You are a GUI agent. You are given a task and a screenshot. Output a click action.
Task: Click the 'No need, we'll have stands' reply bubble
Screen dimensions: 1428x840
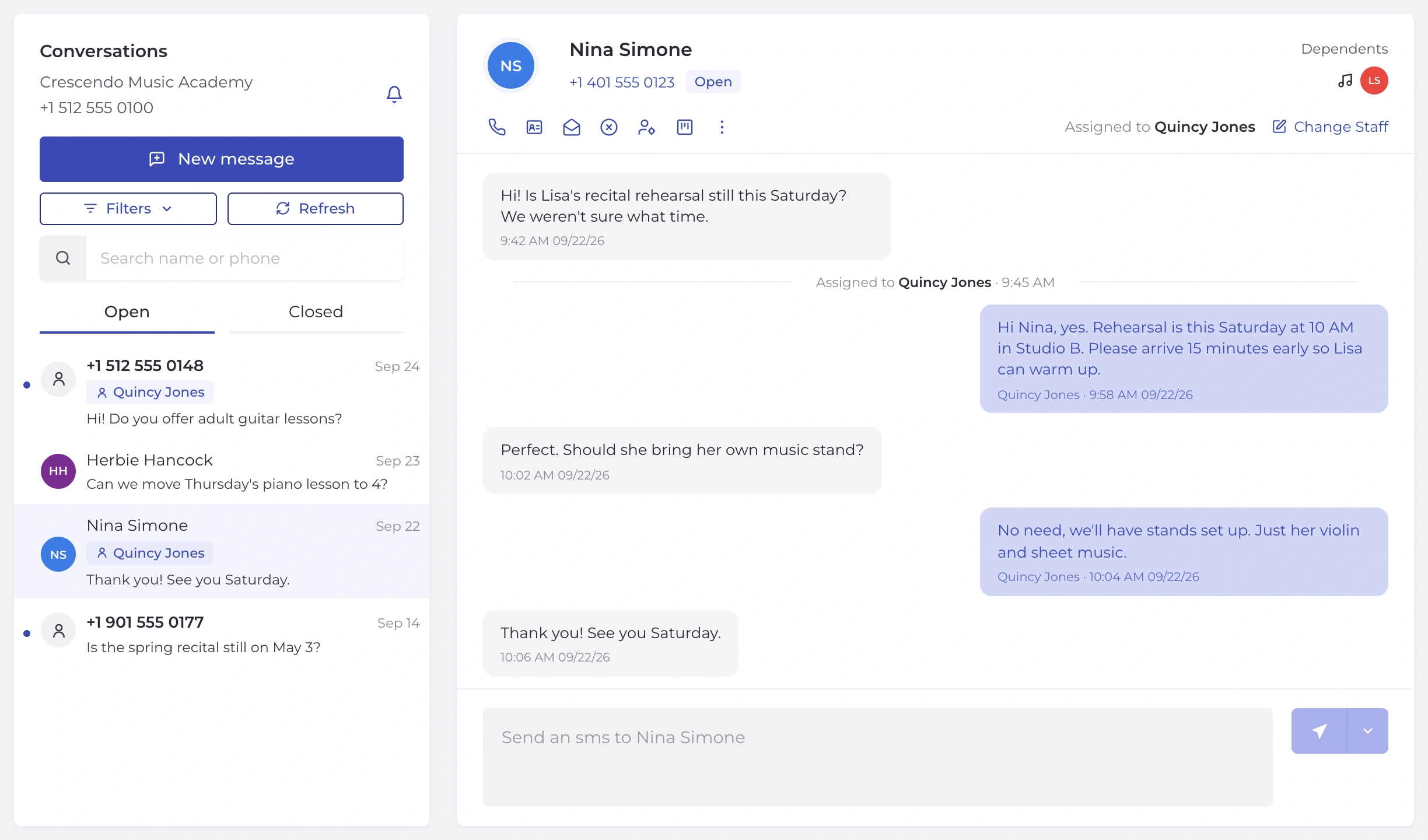click(x=1184, y=552)
